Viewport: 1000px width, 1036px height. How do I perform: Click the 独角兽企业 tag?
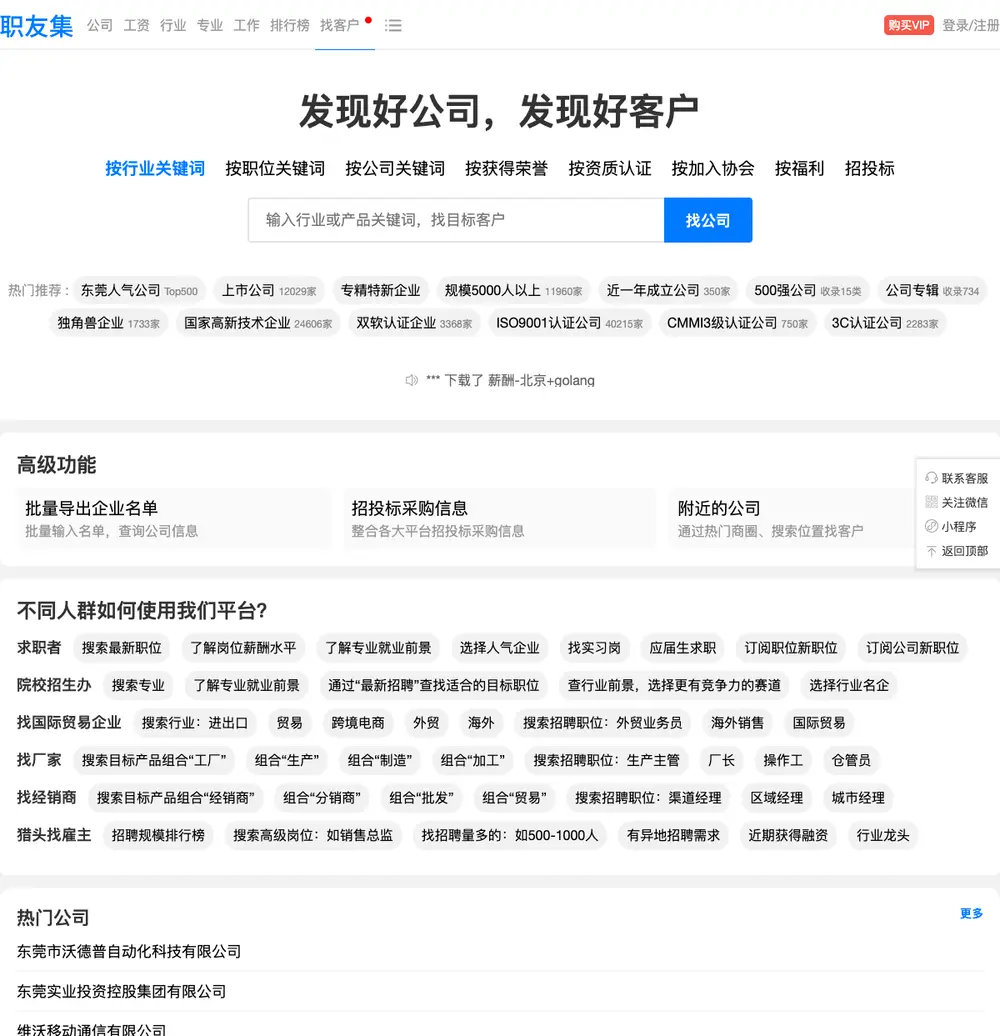coord(108,323)
